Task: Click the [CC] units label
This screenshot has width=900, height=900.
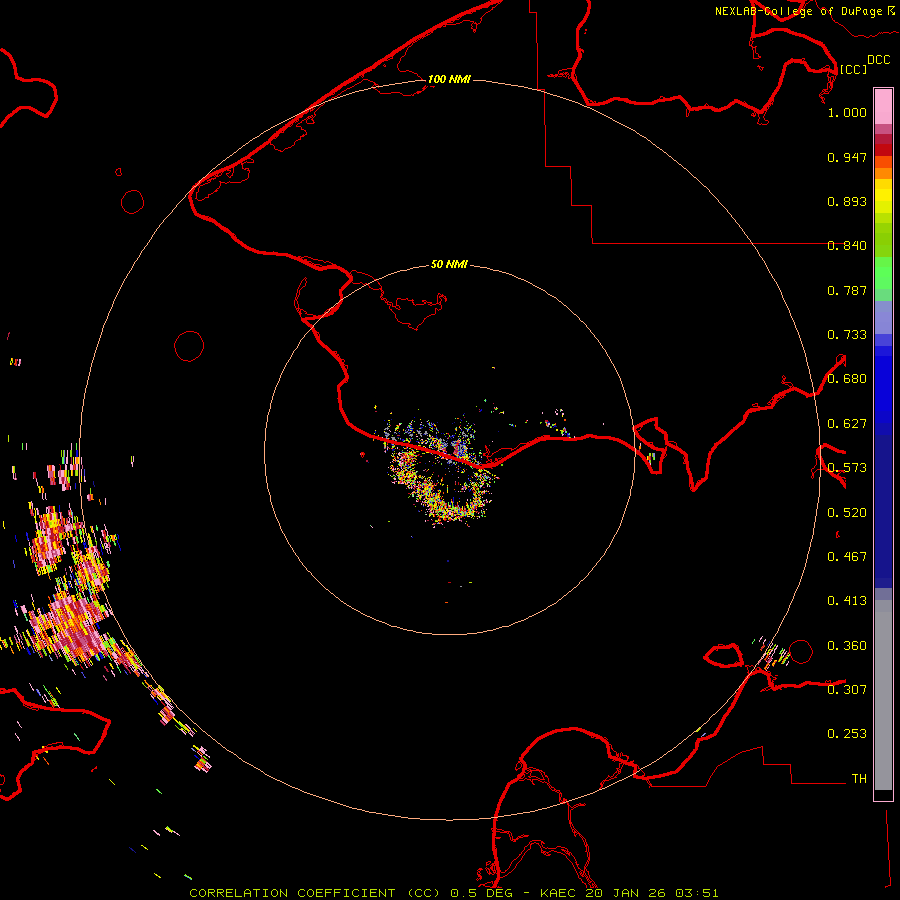Action: pyautogui.click(x=853, y=69)
